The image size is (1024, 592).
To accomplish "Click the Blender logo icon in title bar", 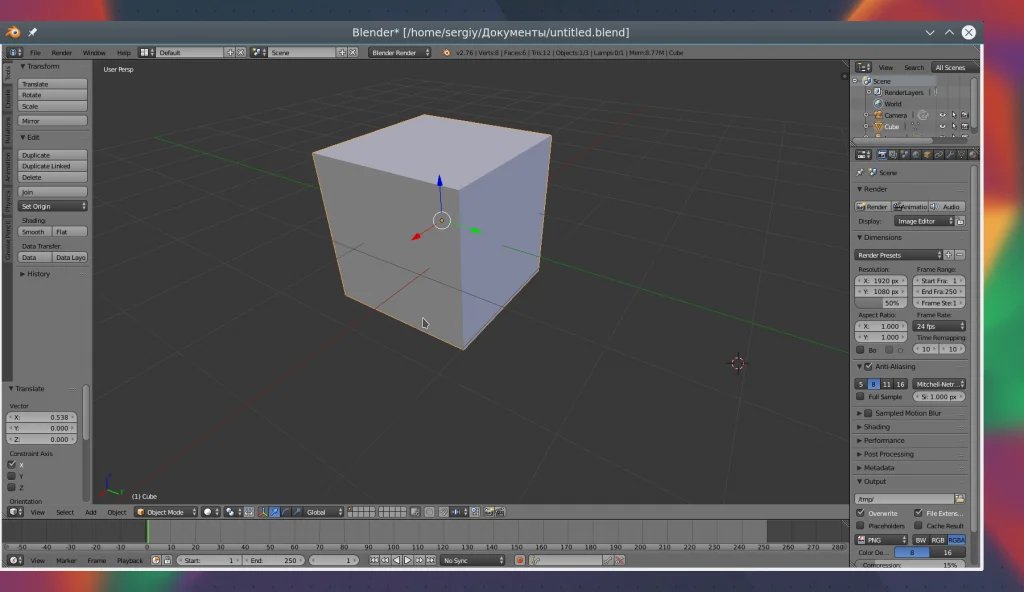I will tap(15, 32).
